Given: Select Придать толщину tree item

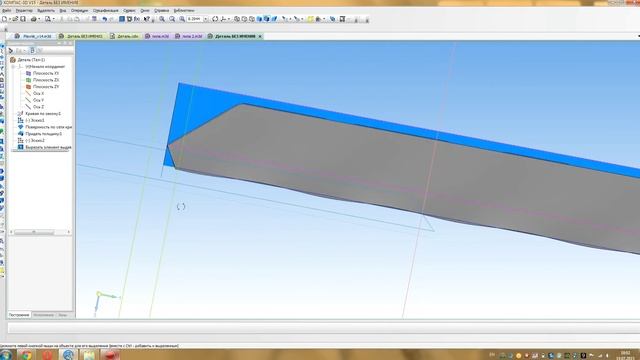Looking at the screenshot, I should coord(44,133).
